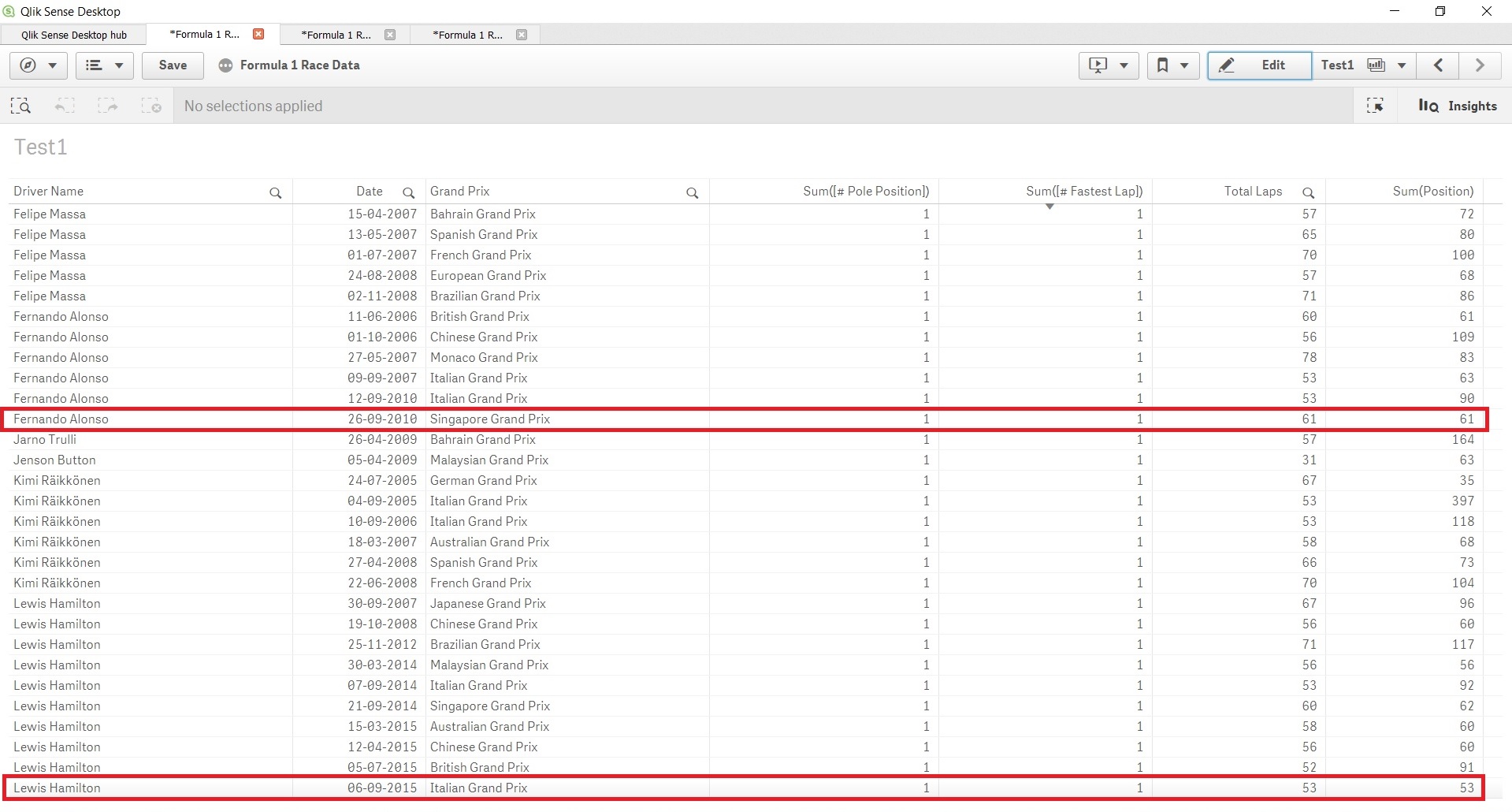Sort by Sum([# Fastest Lap]) header
This screenshot has height=812, width=1512.
coord(1084,192)
